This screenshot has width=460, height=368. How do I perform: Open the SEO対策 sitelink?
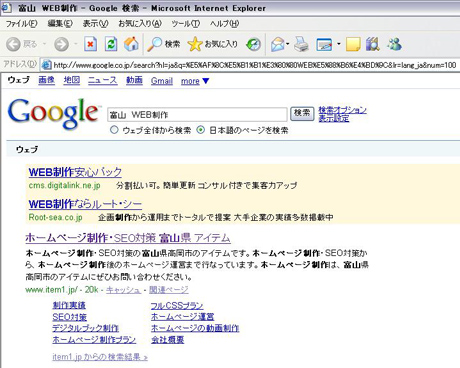(69, 317)
